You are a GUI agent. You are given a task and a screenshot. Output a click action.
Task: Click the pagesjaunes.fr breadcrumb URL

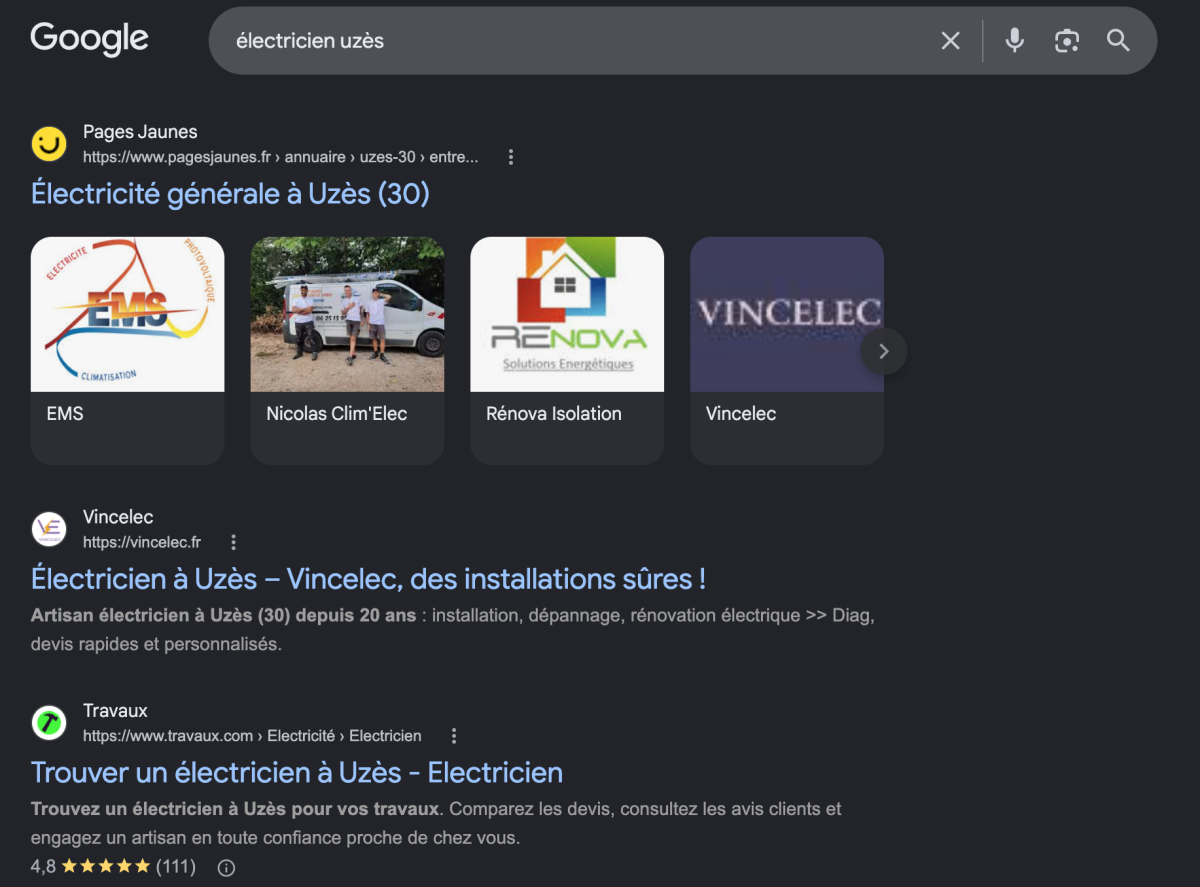point(281,157)
